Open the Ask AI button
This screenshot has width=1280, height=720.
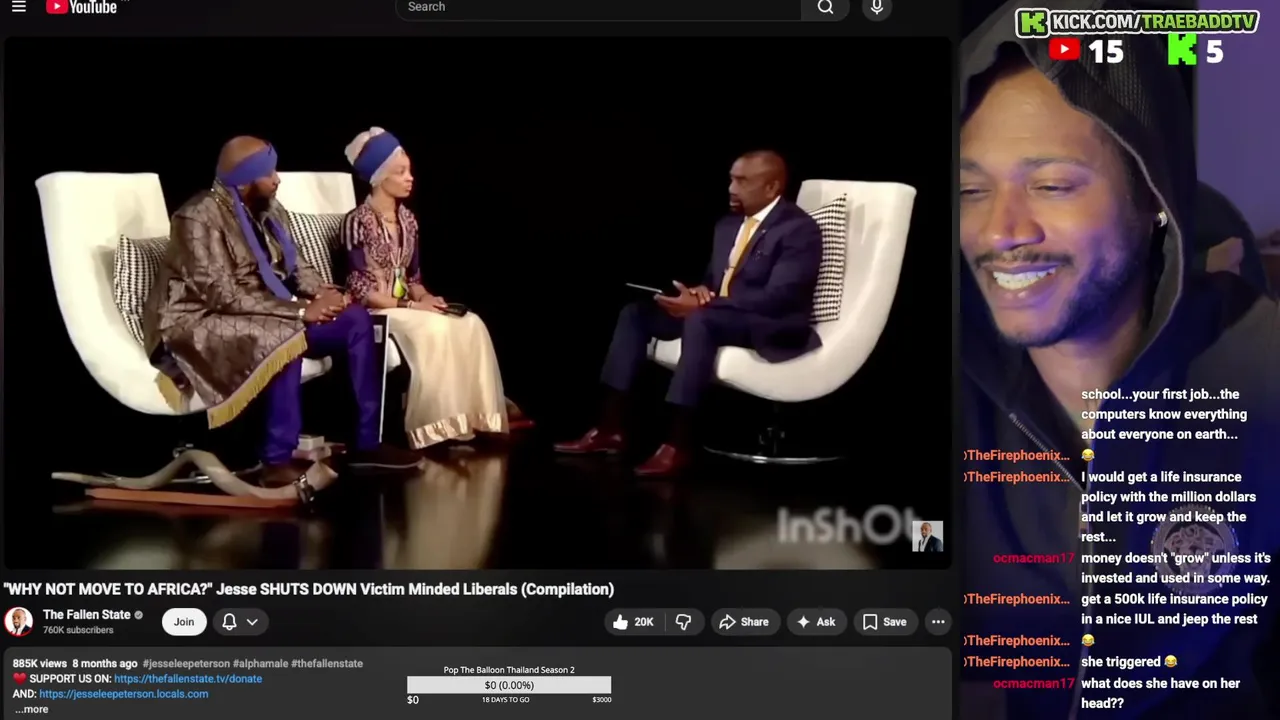tap(815, 622)
